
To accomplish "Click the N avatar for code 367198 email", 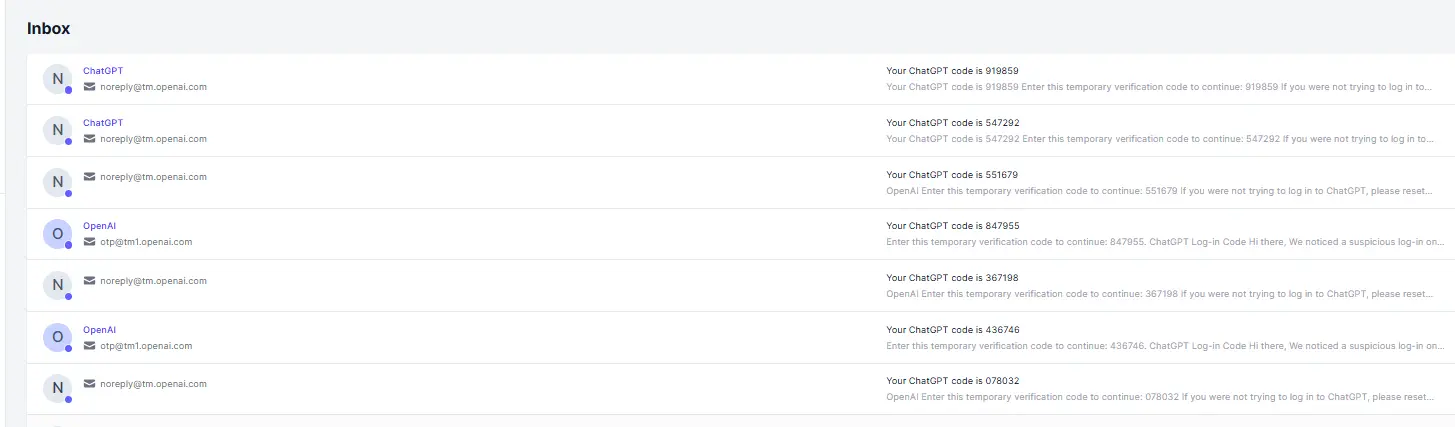I will (57, 286).
